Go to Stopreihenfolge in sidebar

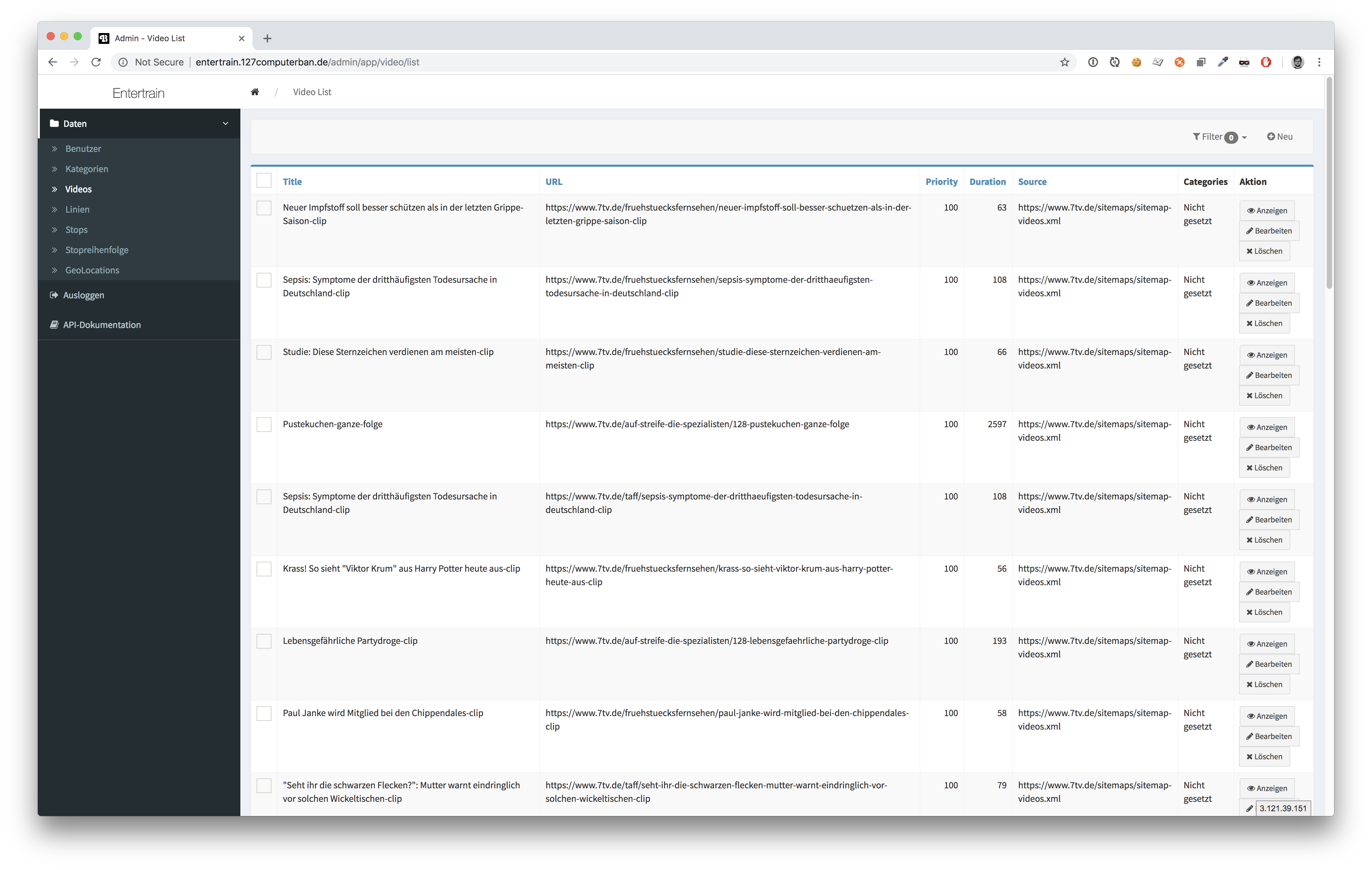pyautogui.click(x=96, y=250)
